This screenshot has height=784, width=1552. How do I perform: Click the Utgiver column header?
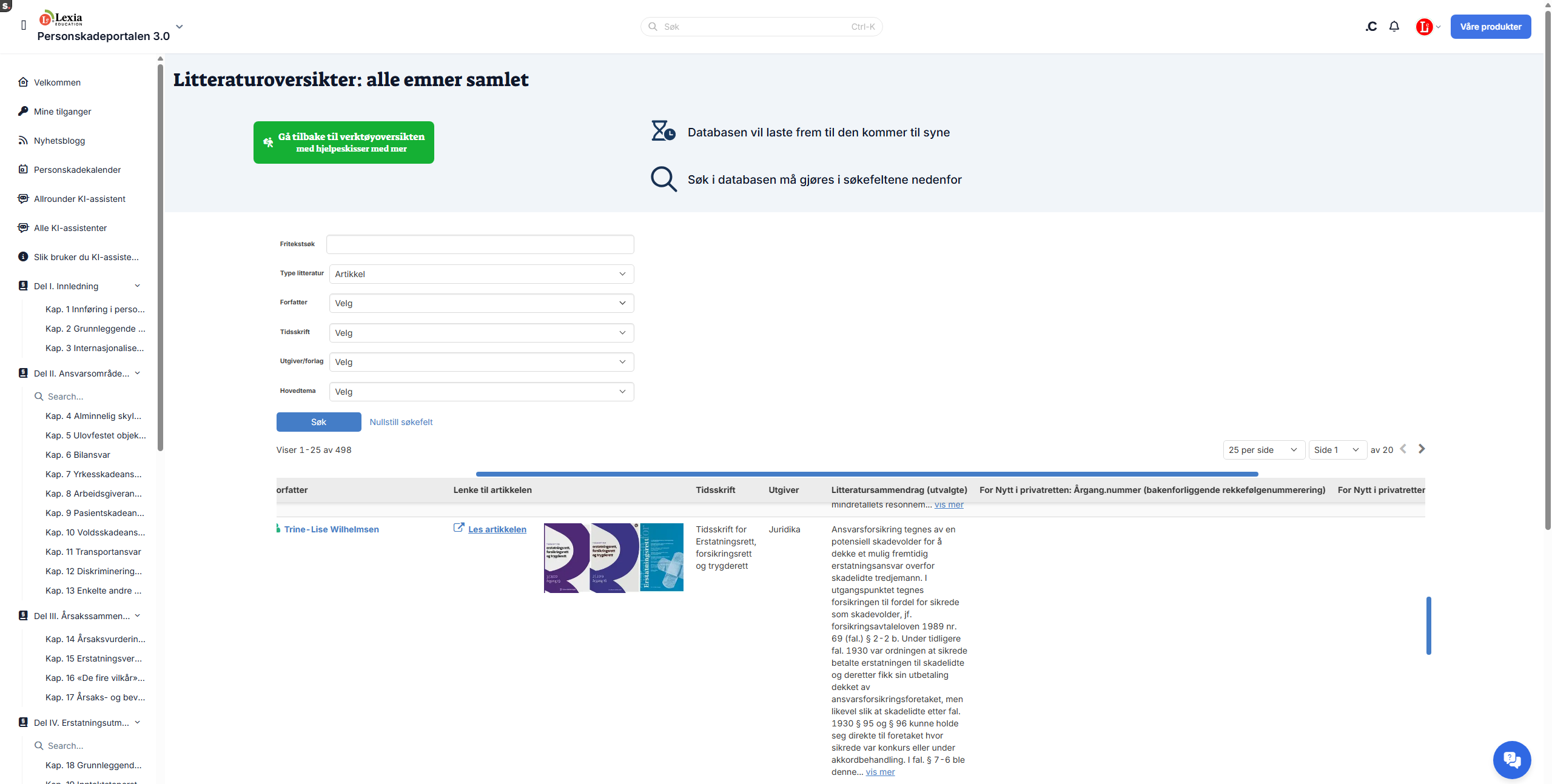coord(784,490)
